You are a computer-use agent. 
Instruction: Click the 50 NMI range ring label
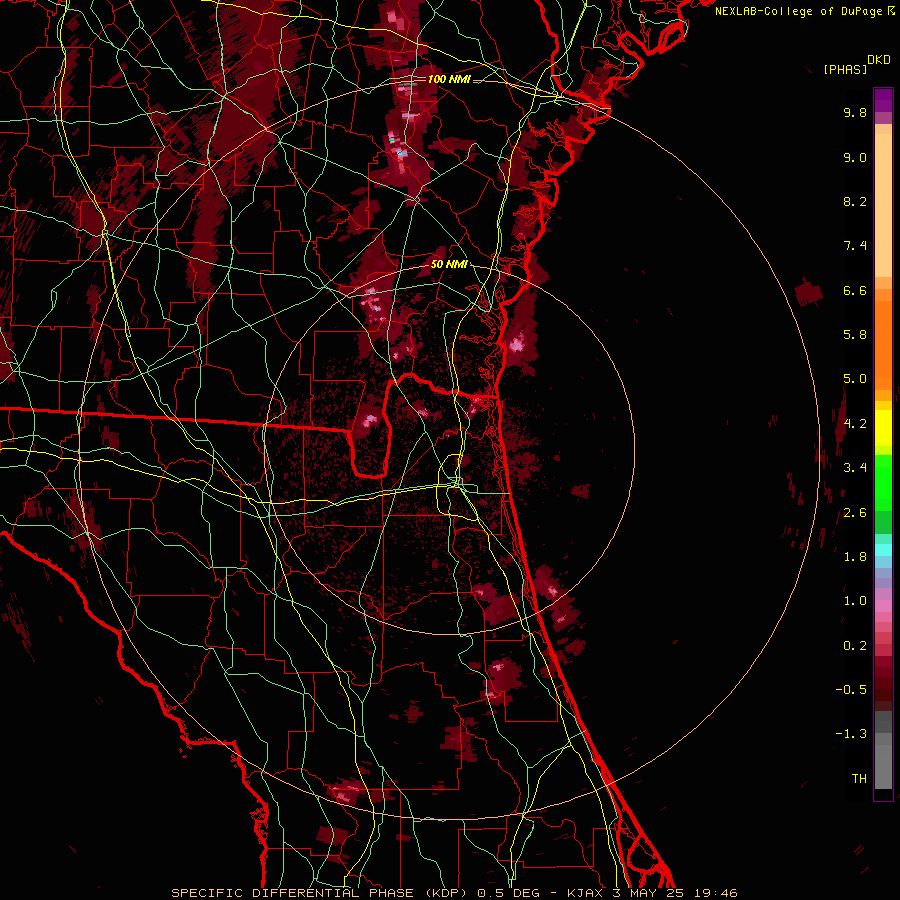point(449,265)
